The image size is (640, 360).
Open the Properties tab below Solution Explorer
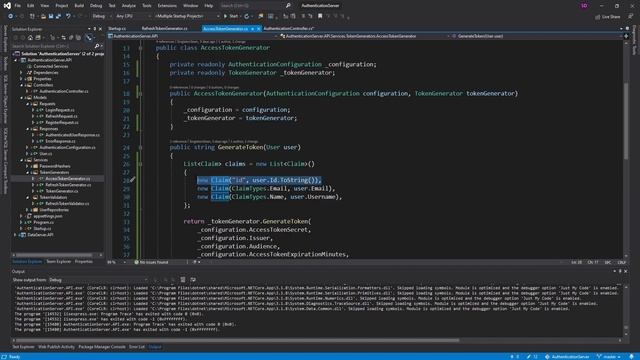coord(84,262)
